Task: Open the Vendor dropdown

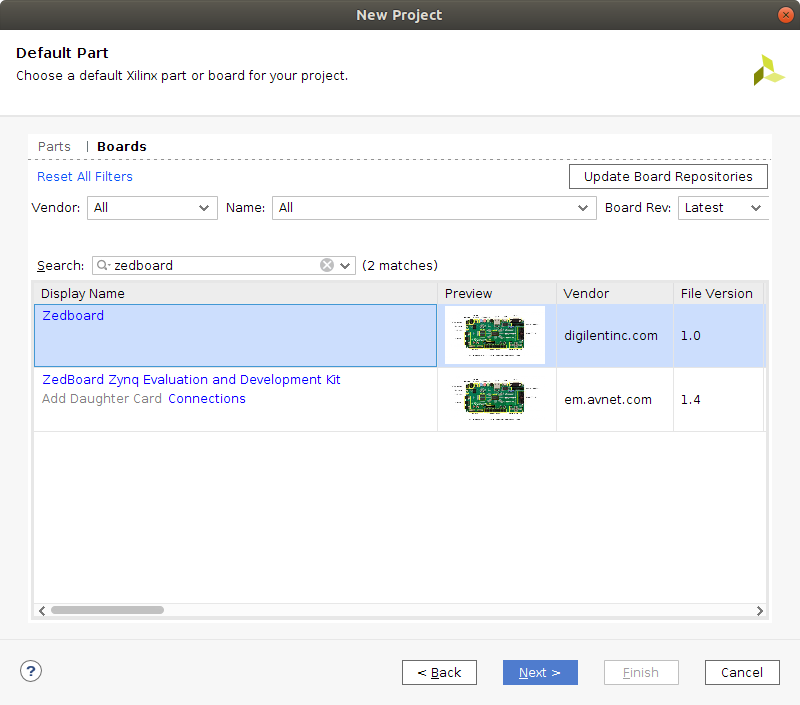Action: pos(152,208)
